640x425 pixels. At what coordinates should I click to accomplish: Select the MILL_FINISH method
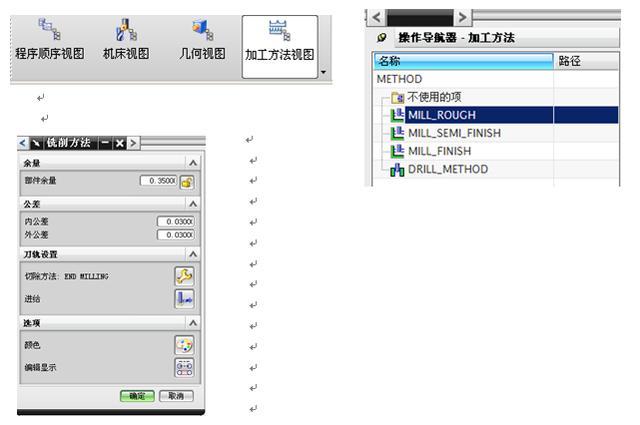coord(440,151)
